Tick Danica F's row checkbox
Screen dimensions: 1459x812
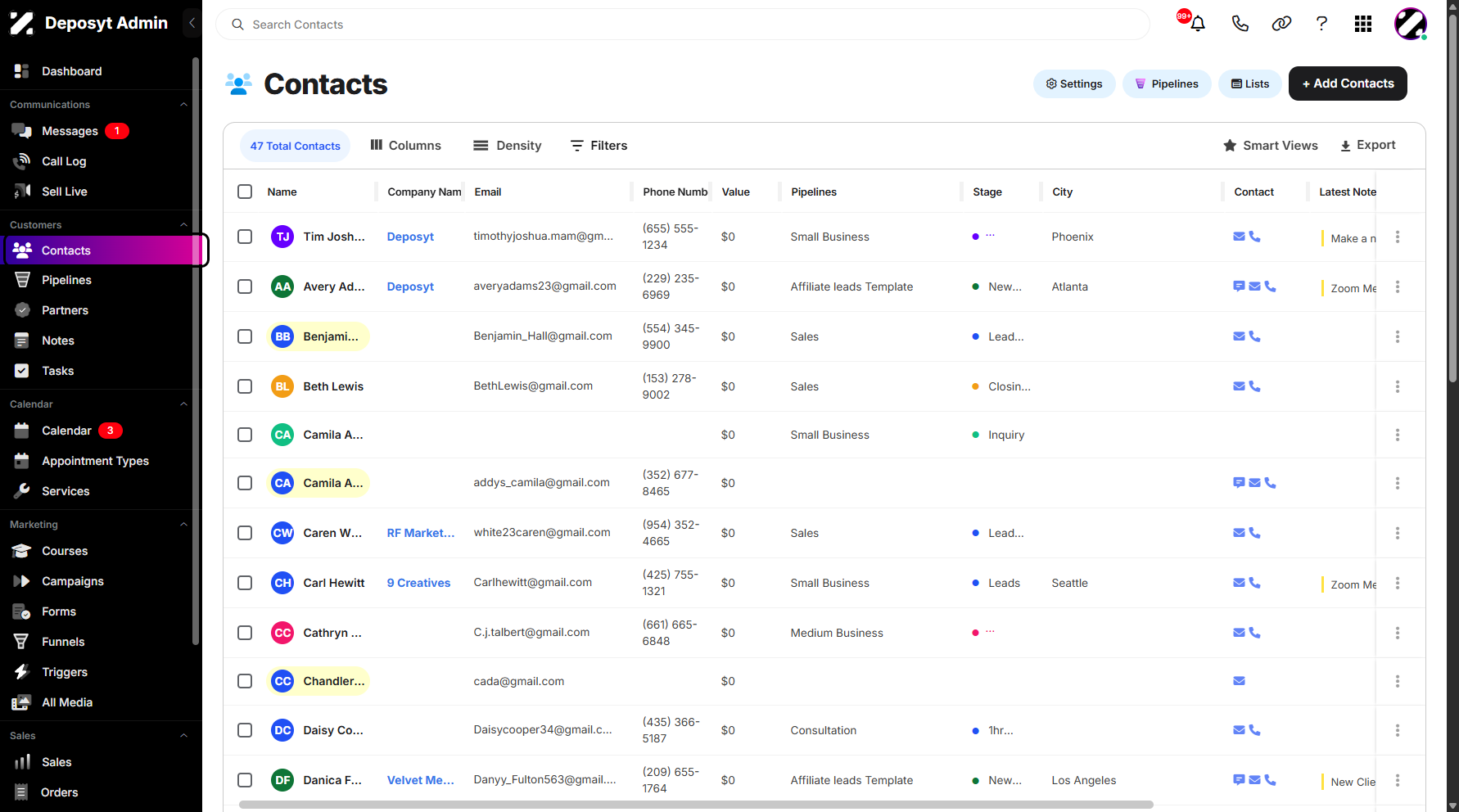[x=245, y=780]
